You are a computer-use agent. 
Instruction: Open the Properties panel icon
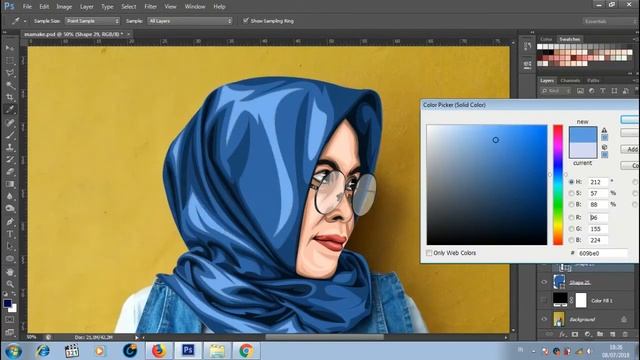click(x=527, y=64)
